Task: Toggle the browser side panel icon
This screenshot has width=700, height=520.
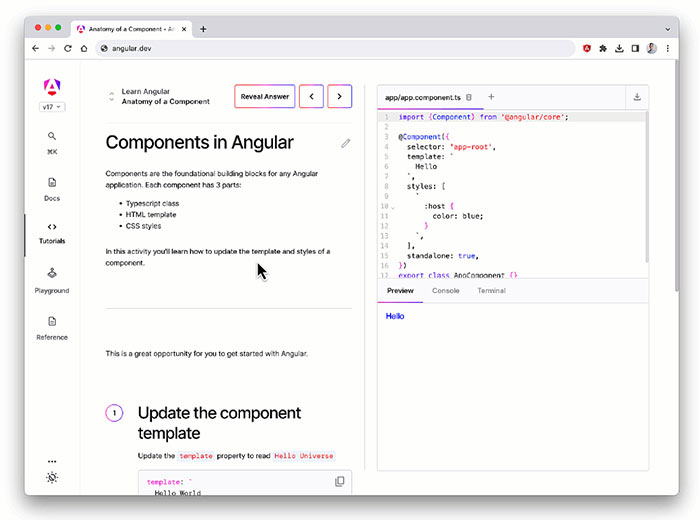Action: 635,48
